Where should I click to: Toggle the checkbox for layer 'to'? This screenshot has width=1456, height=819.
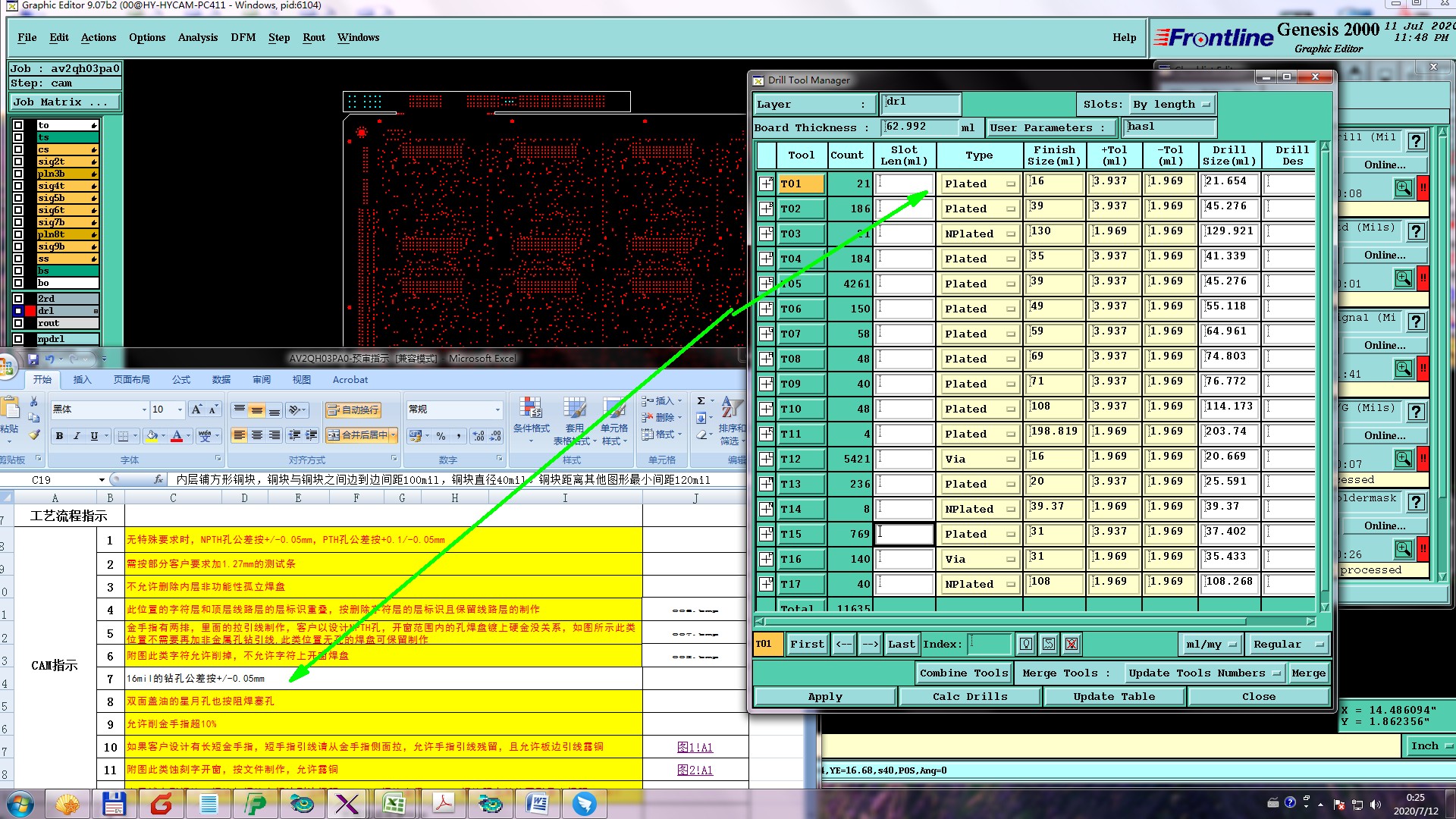pos(18,125)
